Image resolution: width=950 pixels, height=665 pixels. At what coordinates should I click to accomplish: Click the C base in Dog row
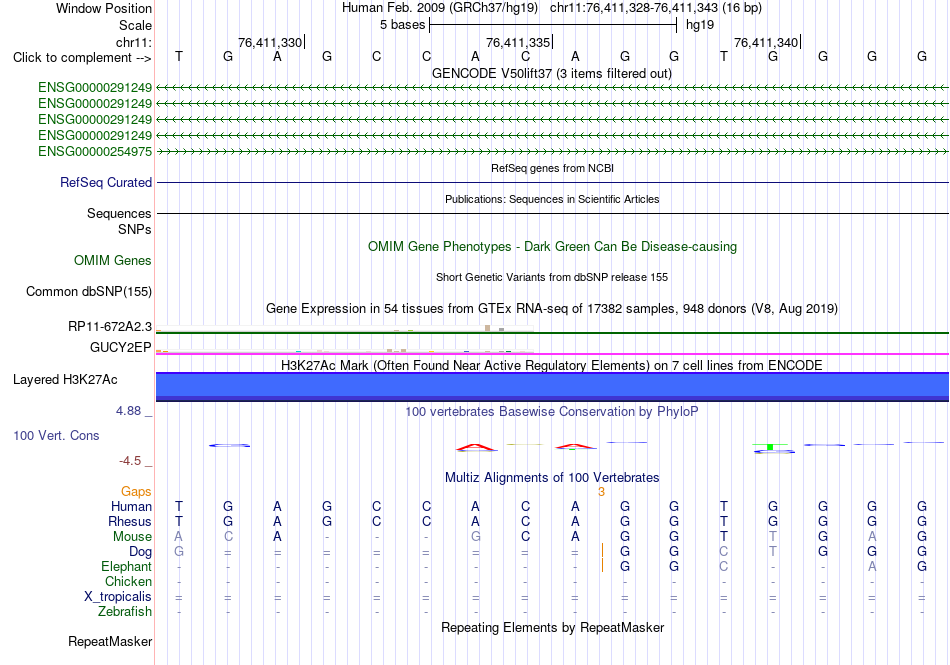723,552
